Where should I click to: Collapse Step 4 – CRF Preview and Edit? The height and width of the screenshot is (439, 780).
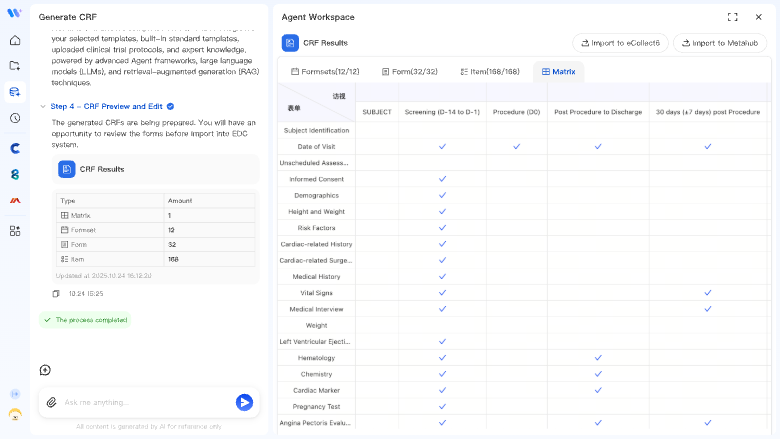44,106
